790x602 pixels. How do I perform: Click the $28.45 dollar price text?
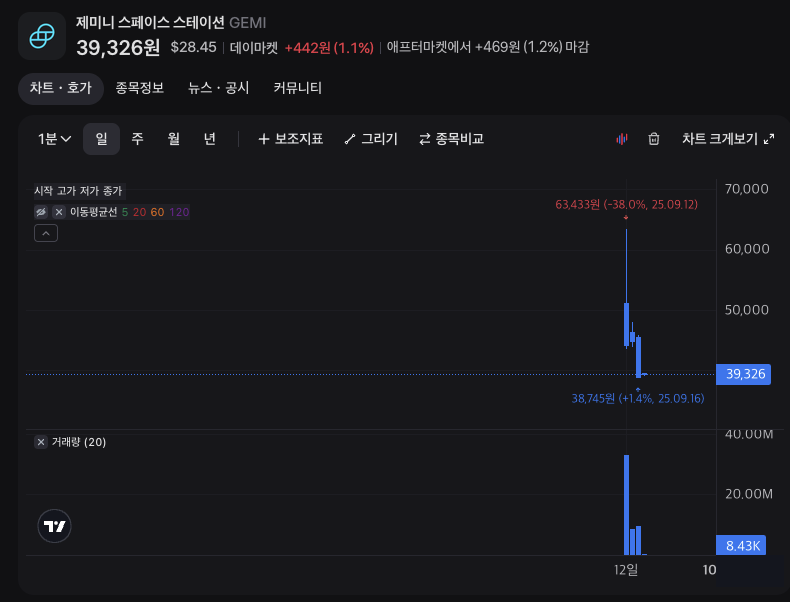click(193, 47)
